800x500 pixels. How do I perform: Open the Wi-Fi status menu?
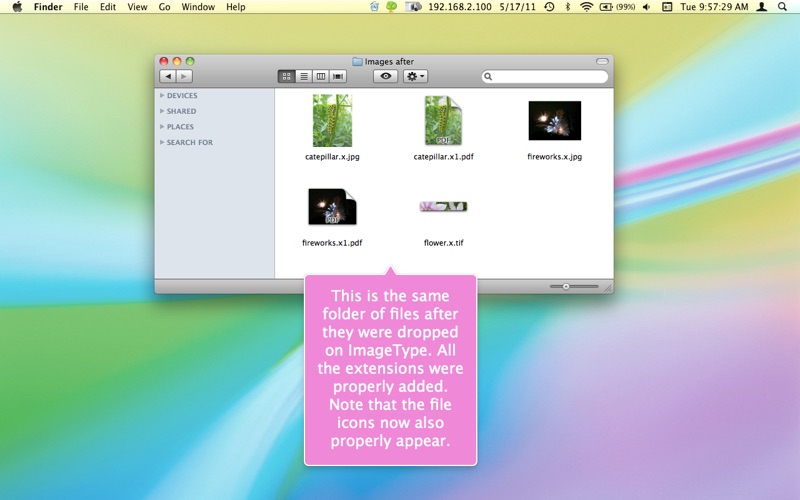coord(587,7)
